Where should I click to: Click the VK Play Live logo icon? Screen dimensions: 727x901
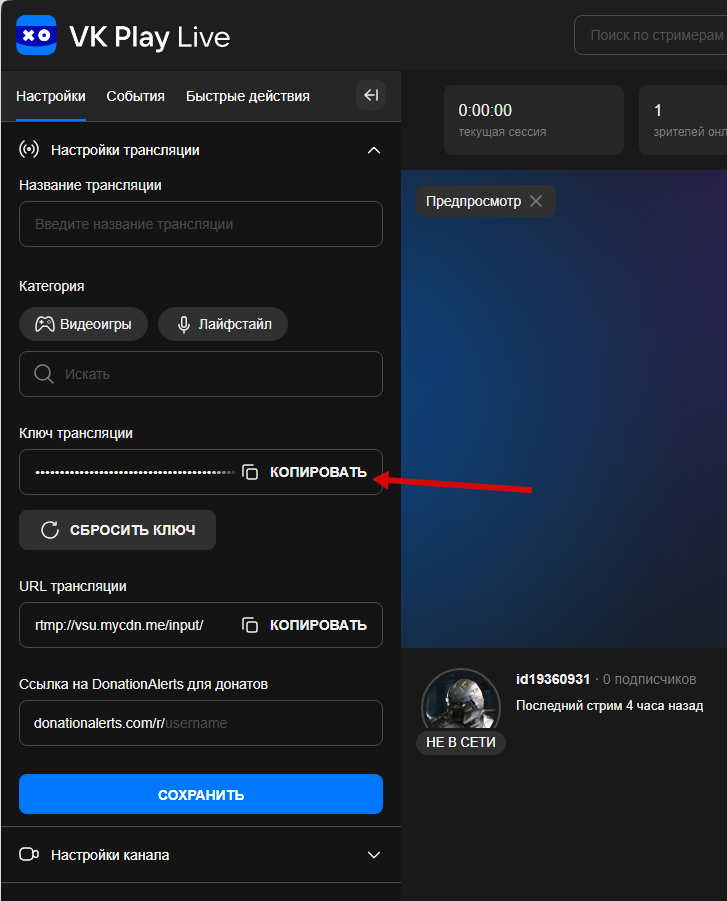pyautogui.click(x=36, y=36)
